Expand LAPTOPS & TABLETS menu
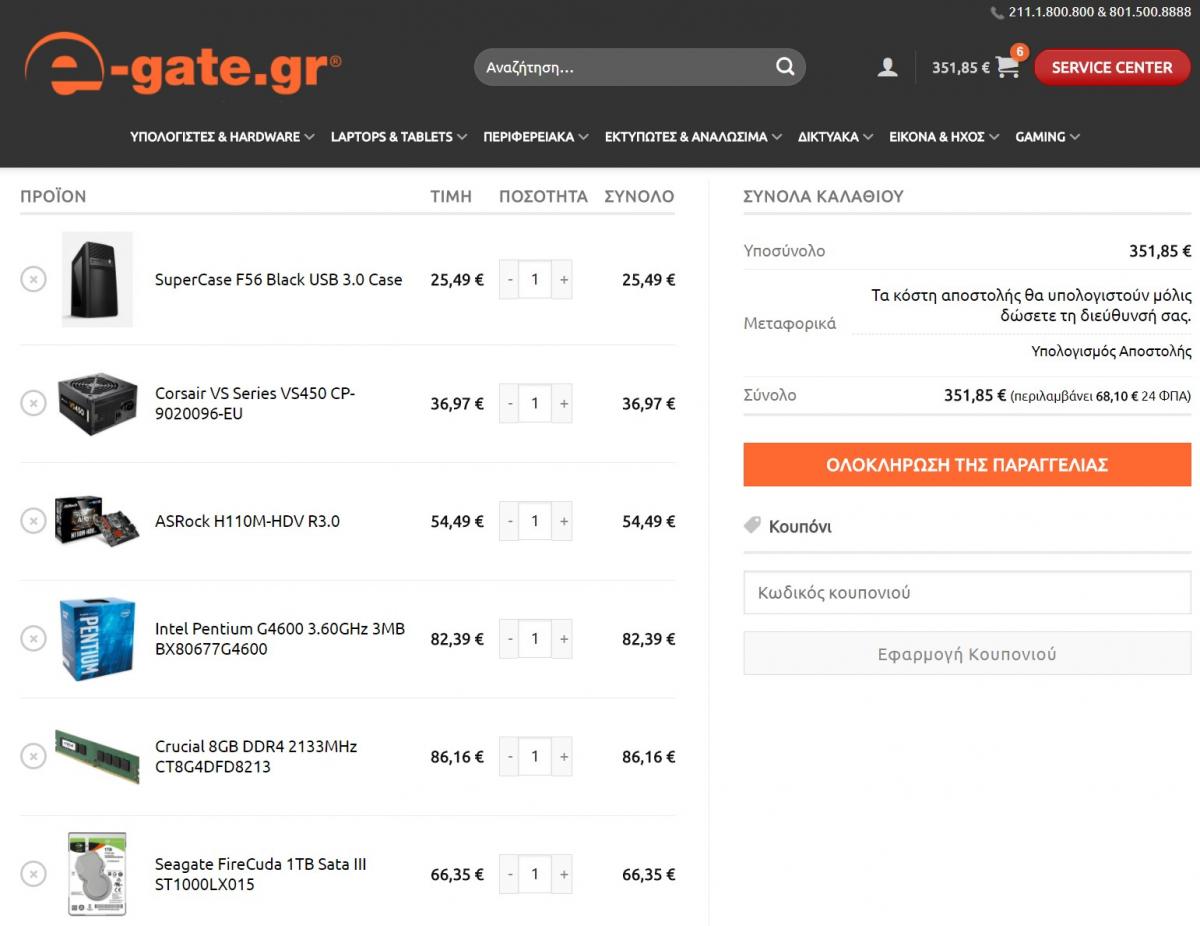The height and width of the screenshot is (926, 1200). click(x=399, y=137)
